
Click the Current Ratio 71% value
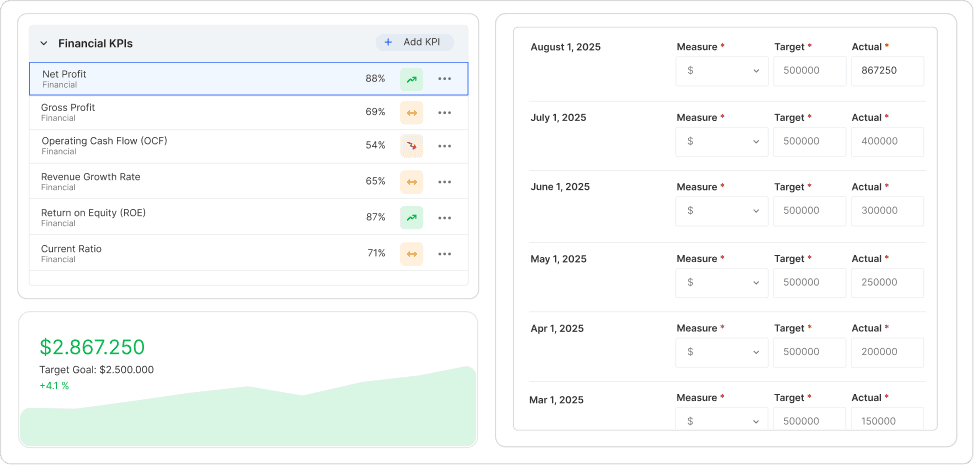(376, 253)
